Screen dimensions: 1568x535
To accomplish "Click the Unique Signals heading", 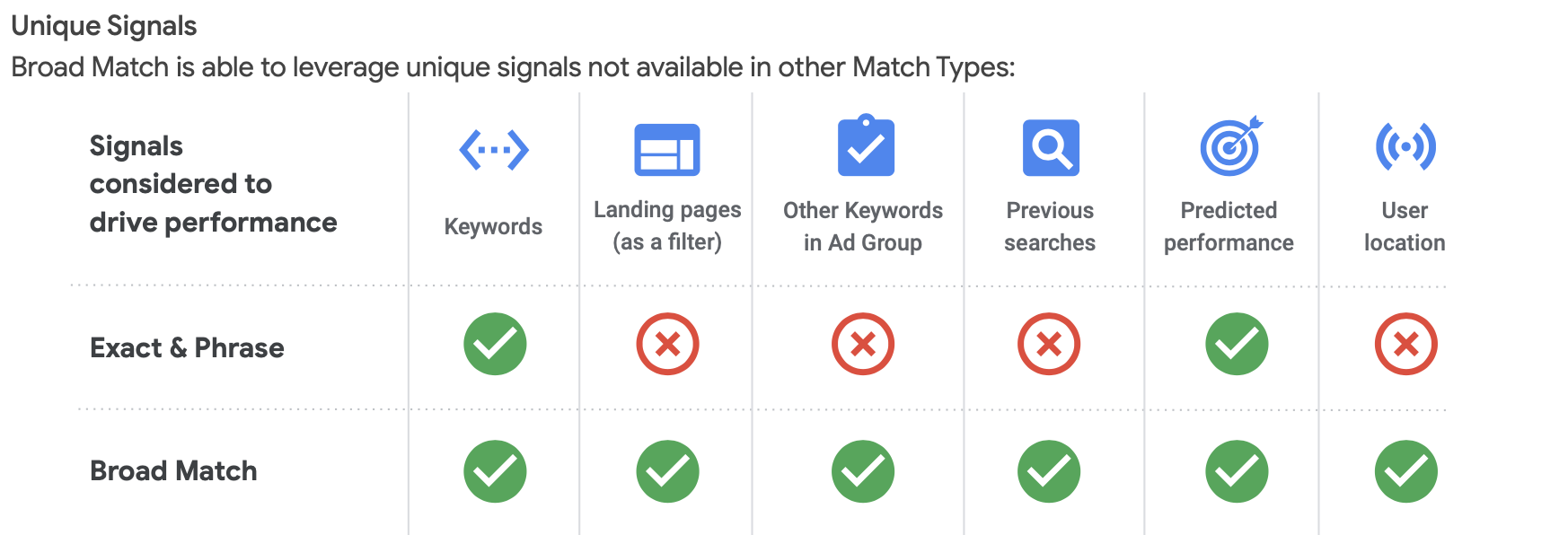I will click(104, 26).
